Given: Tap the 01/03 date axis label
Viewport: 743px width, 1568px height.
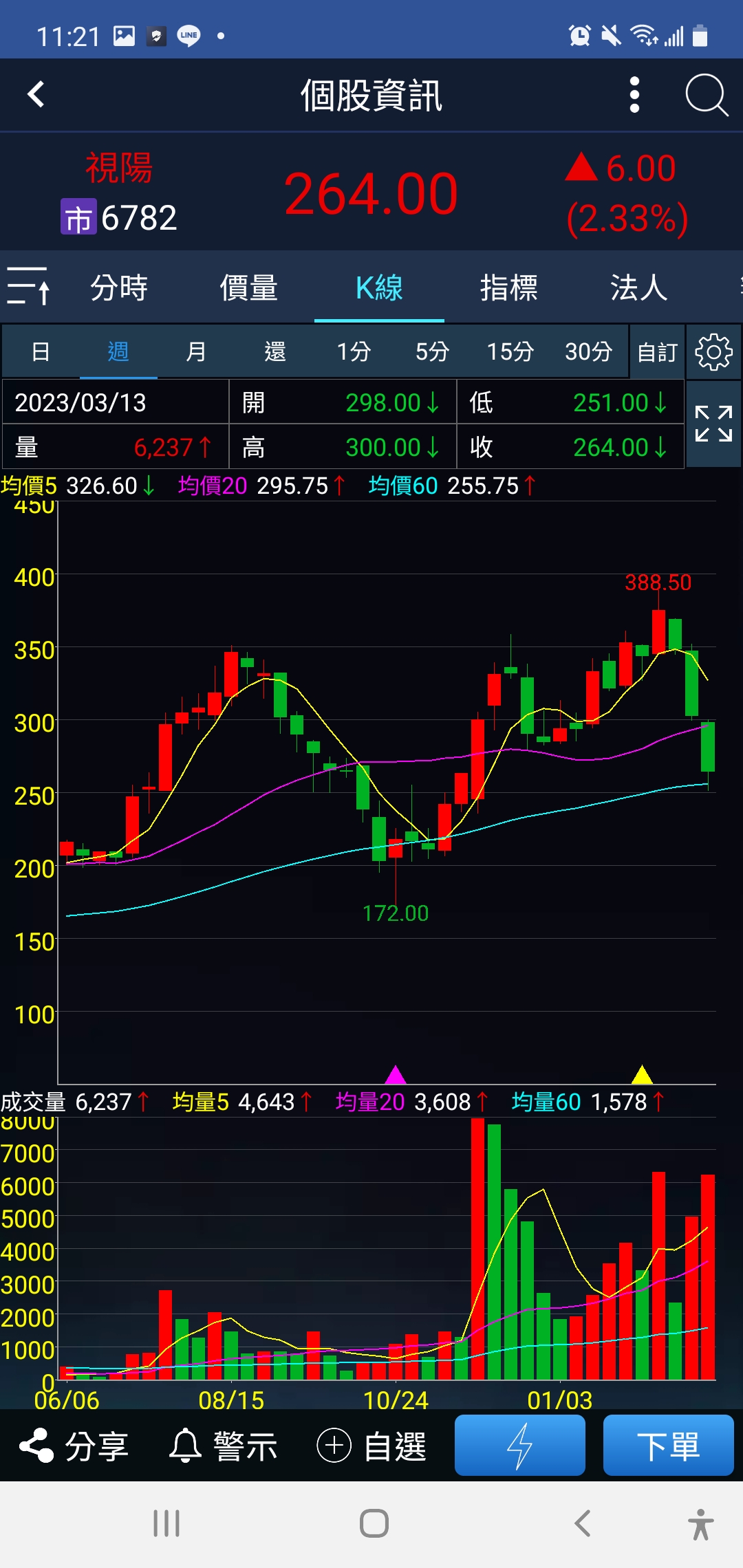Looking at the screenshot, I should point(560,1400).
